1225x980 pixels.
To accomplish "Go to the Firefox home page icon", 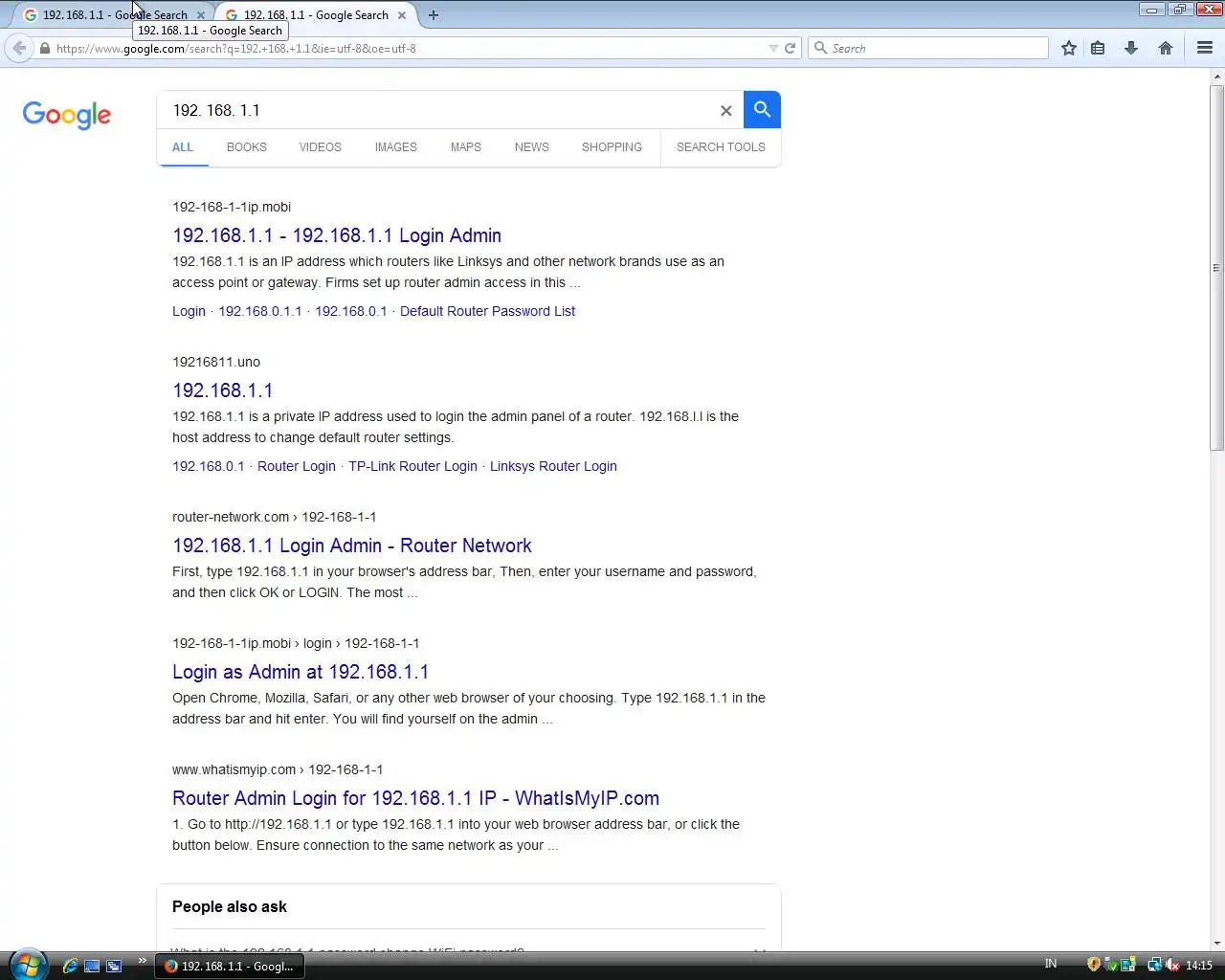I will 1166,48.
